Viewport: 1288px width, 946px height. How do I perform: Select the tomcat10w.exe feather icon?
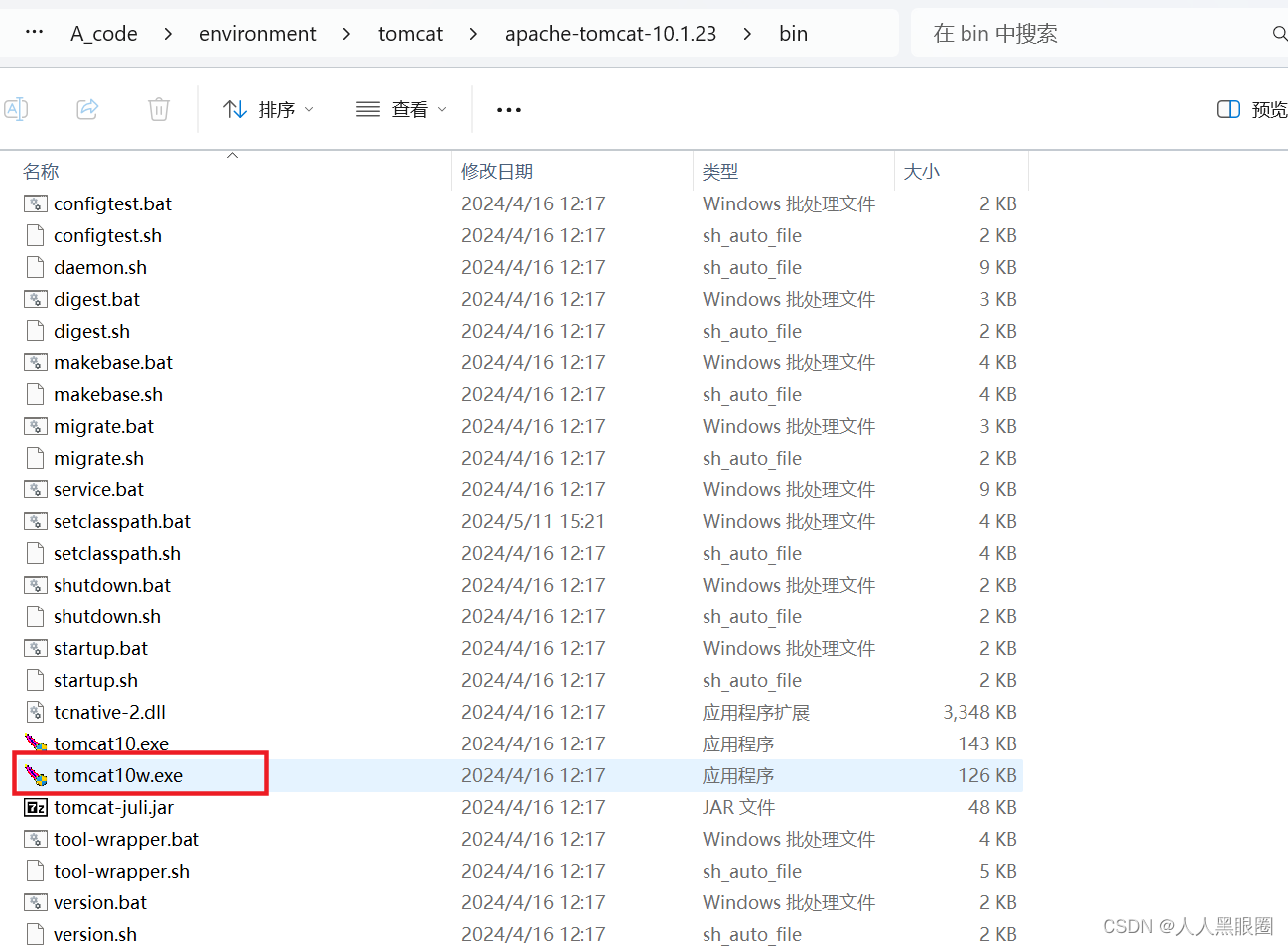point(36,775)
